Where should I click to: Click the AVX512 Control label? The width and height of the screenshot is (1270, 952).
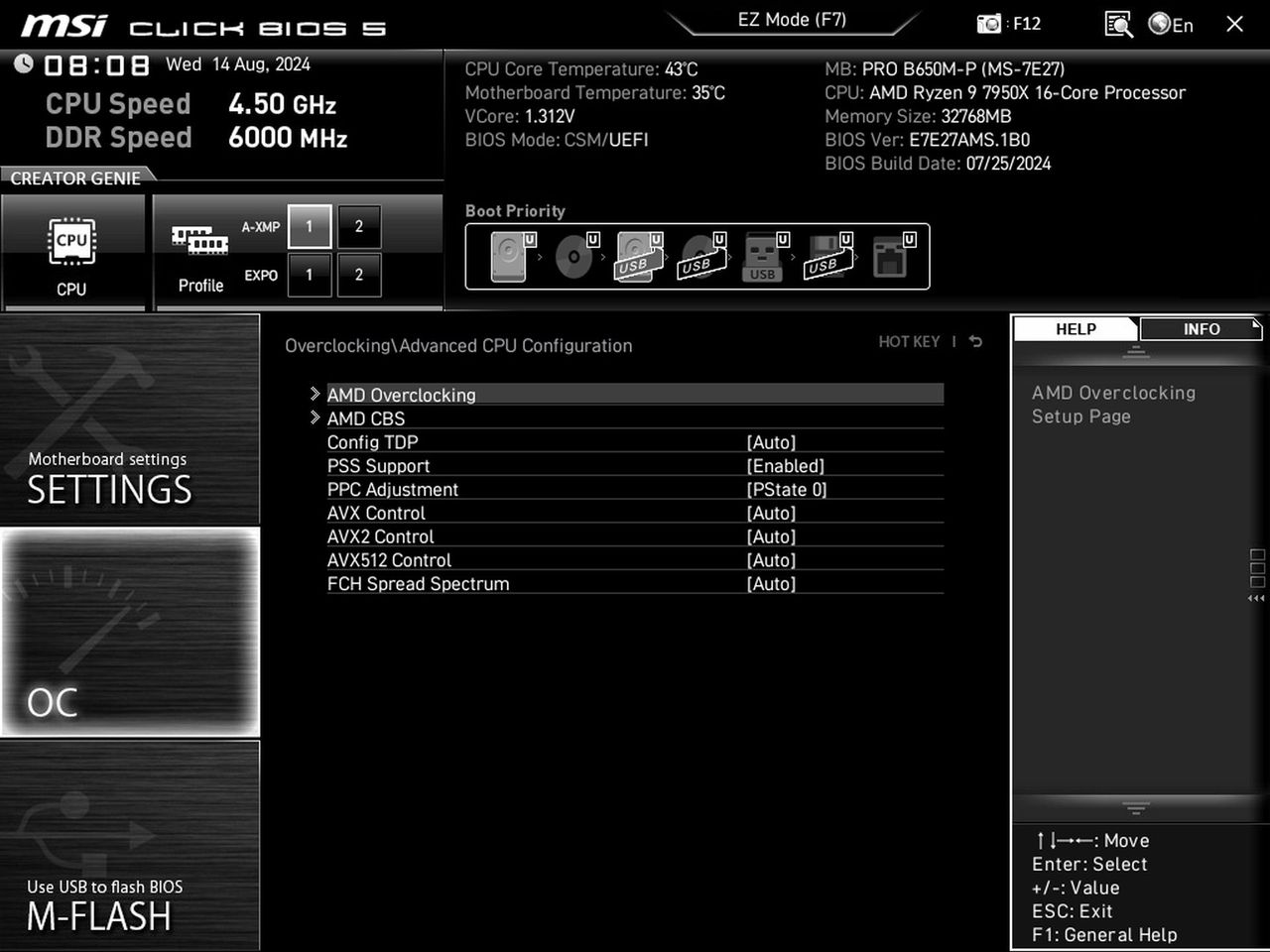(x=389, y=561)
